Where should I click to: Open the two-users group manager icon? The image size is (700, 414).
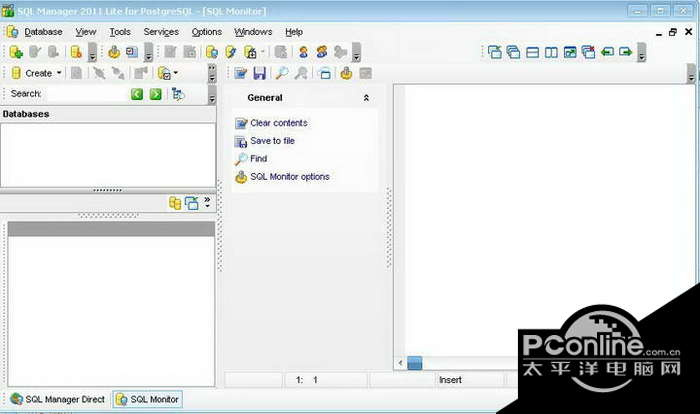321,52
